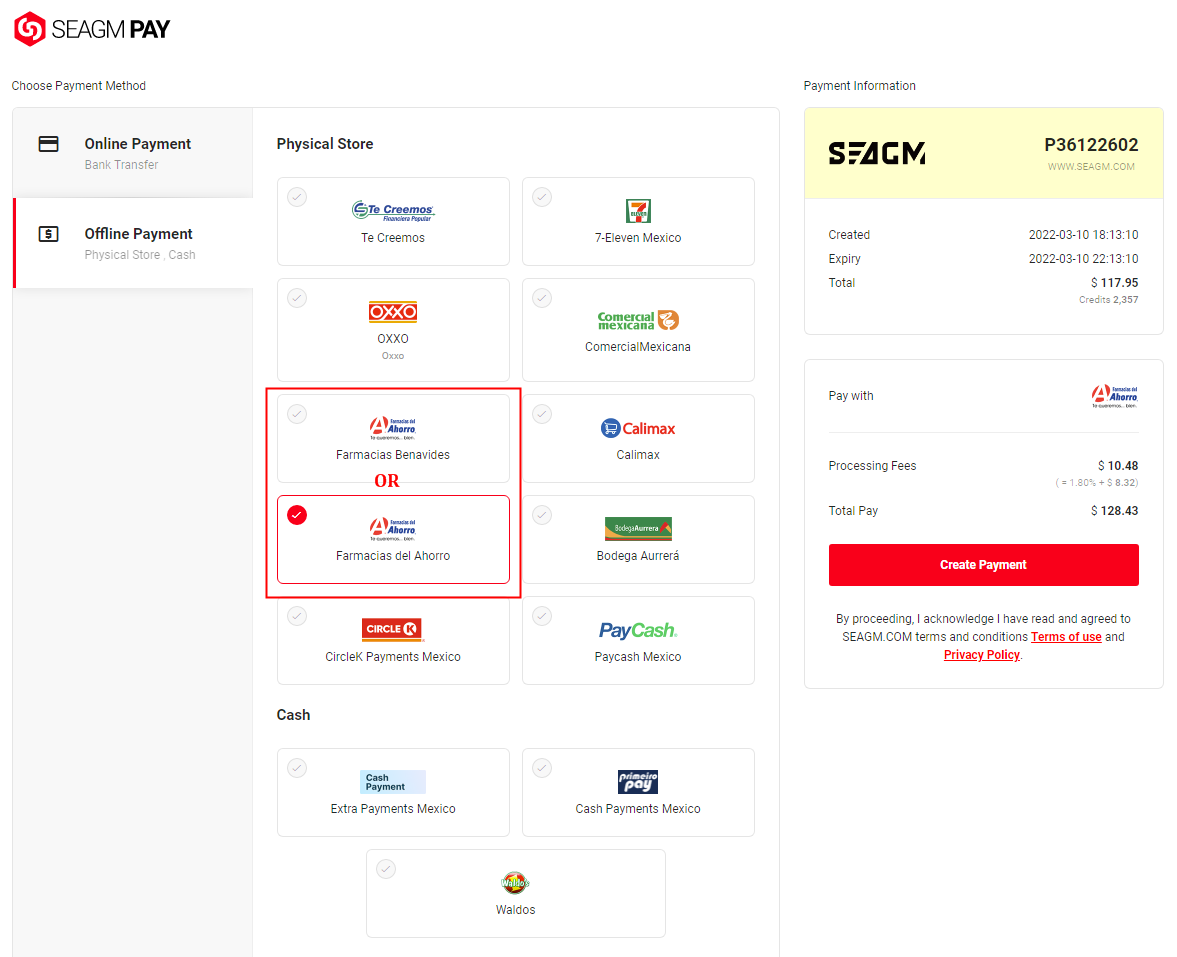Switch to the Offline Payment tab
Screen dimensions: 1177x957
coord(133,243)
